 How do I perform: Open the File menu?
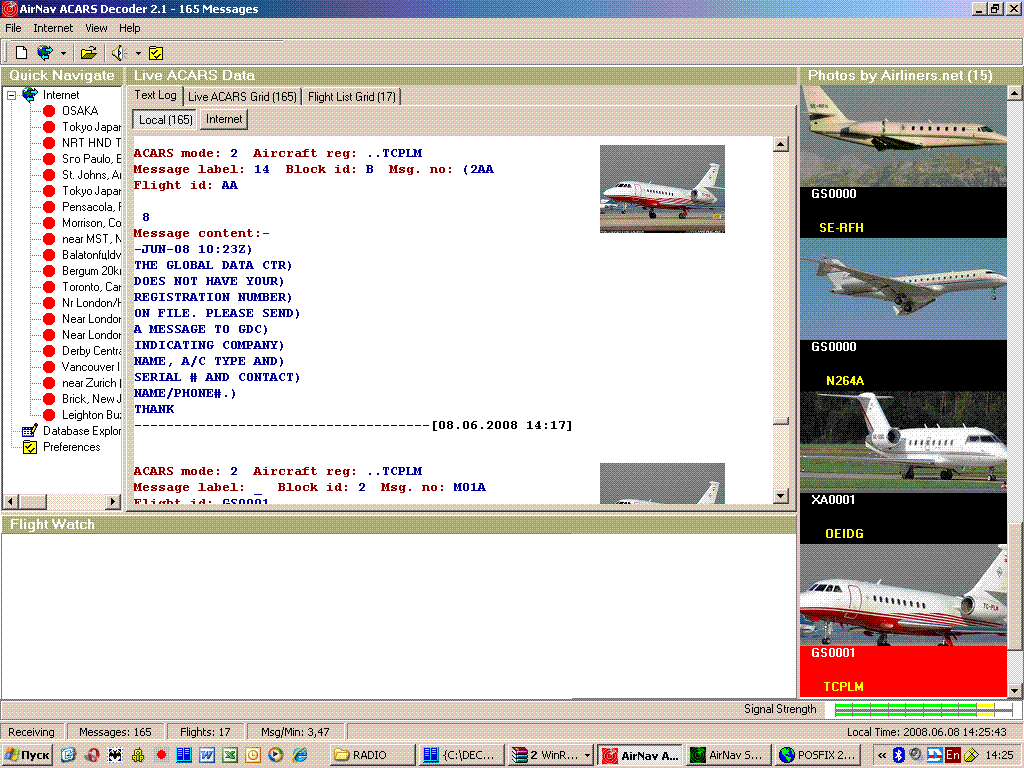pos(13,28)
